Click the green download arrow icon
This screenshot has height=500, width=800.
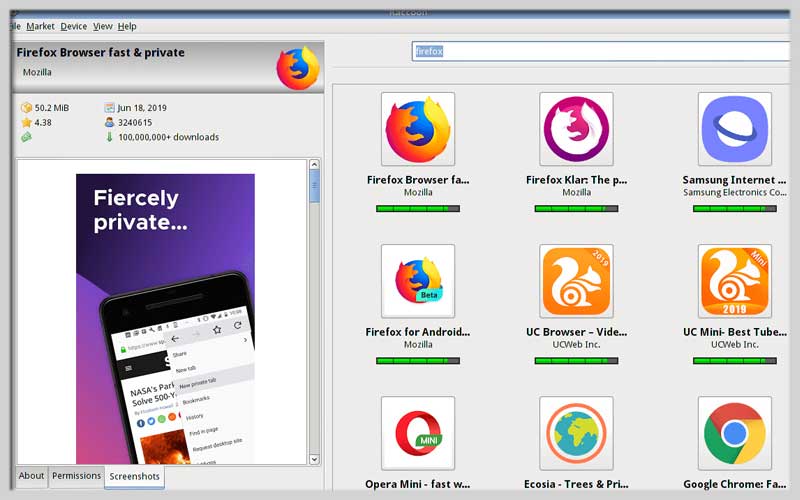pyautogui.click(x=109, y=137)
